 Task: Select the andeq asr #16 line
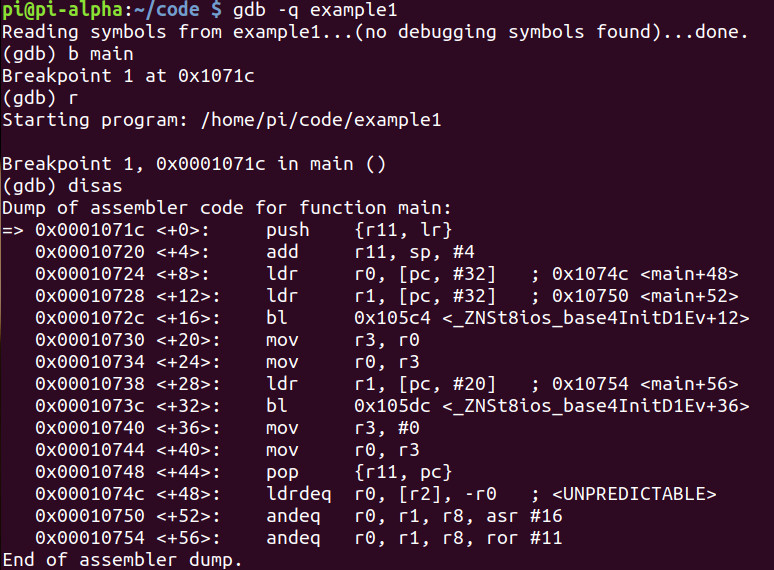coord(299,516)
